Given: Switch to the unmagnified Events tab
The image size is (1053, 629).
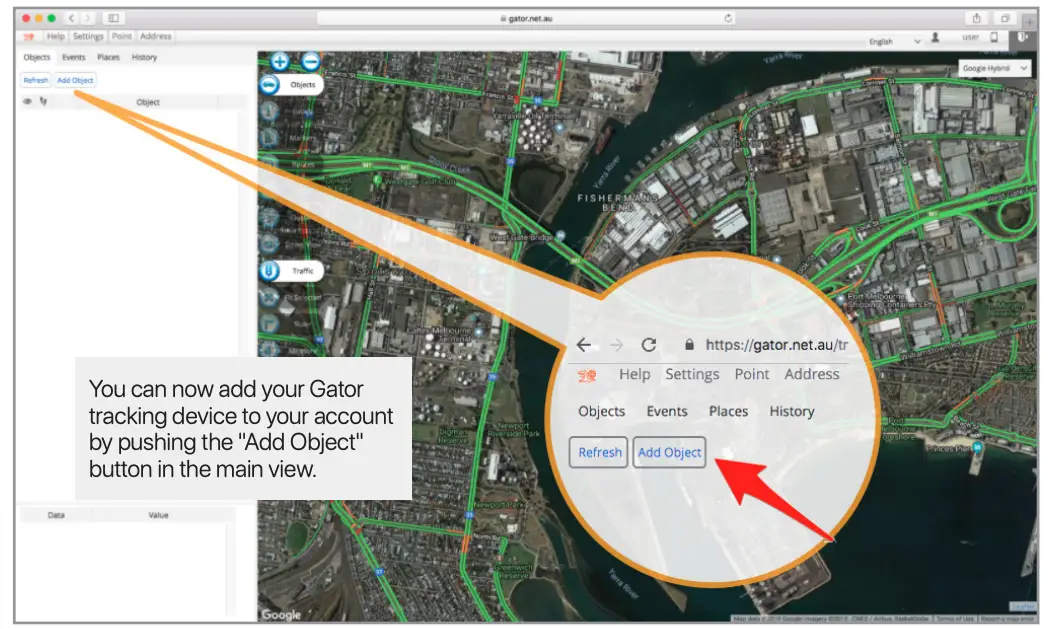Looking at the screenshot, I should pyautogui.click(x=74, y=57).
